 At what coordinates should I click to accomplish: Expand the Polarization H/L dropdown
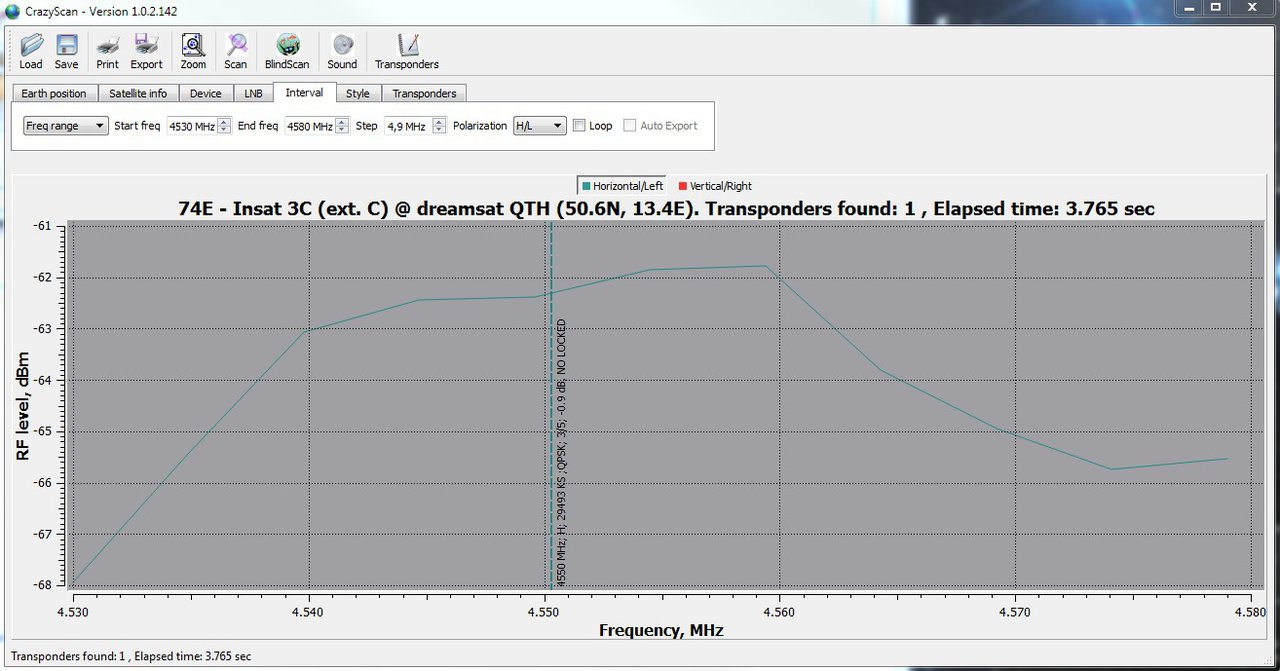tap(539, 126)
